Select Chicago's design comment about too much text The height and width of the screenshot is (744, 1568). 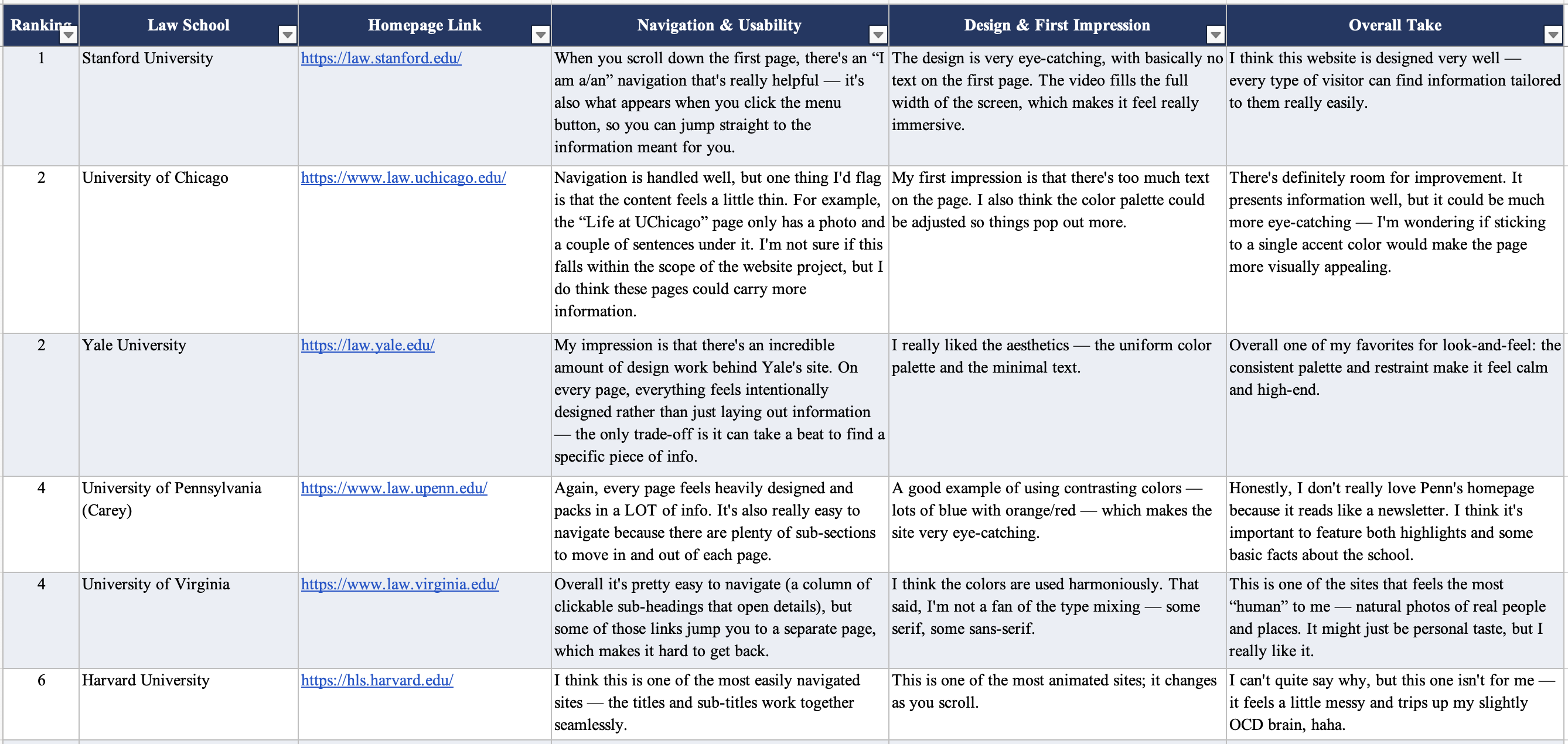click(1057, 250)
